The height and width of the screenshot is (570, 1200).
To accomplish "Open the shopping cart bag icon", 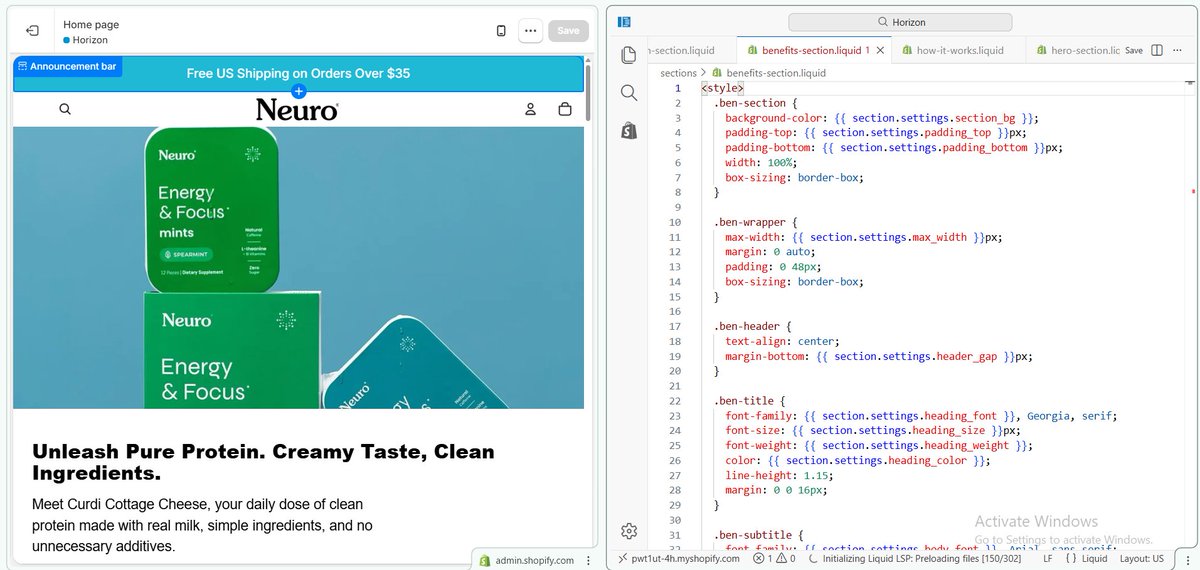I will 565,109.
